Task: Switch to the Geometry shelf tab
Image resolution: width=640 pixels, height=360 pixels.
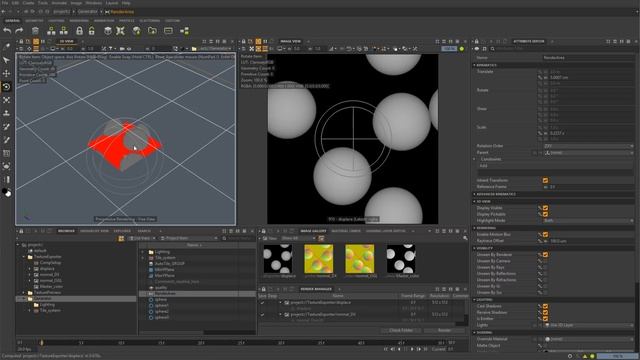Action: click(34, 20)
